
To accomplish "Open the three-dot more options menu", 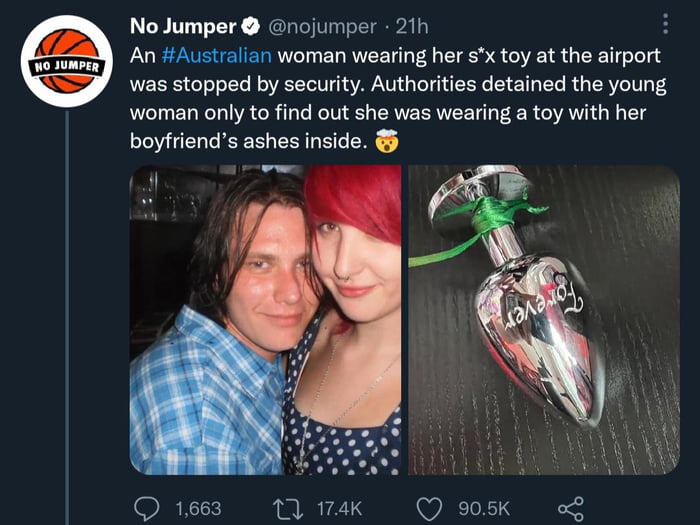I will point(664,23).
